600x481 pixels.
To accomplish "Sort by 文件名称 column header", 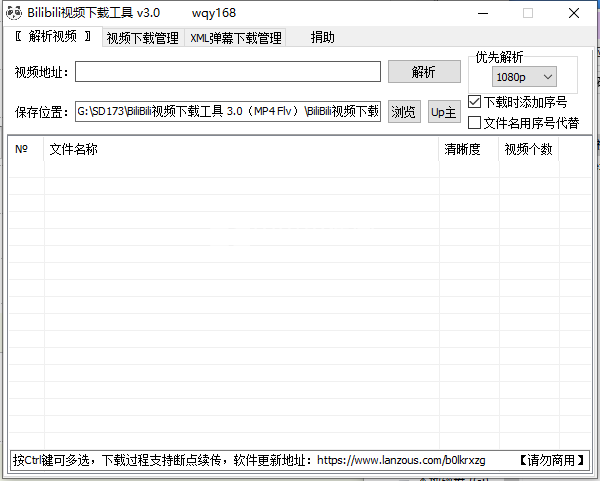I will pos(241,149).
